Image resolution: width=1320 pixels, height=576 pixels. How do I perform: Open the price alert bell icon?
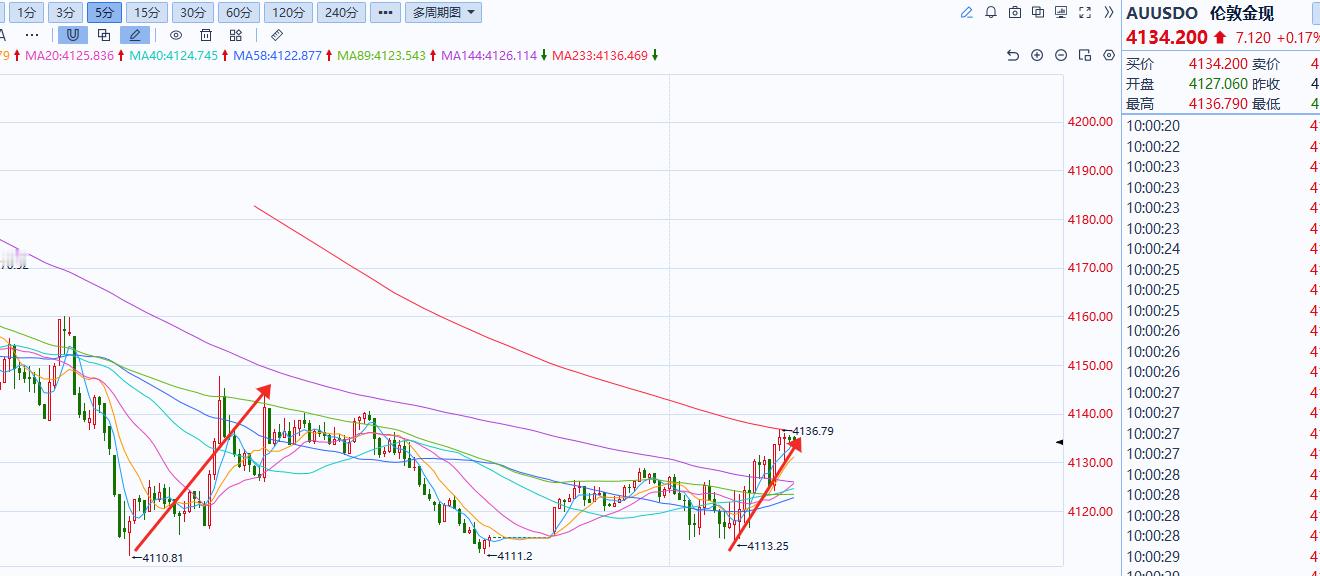click(x=991, y=13)
